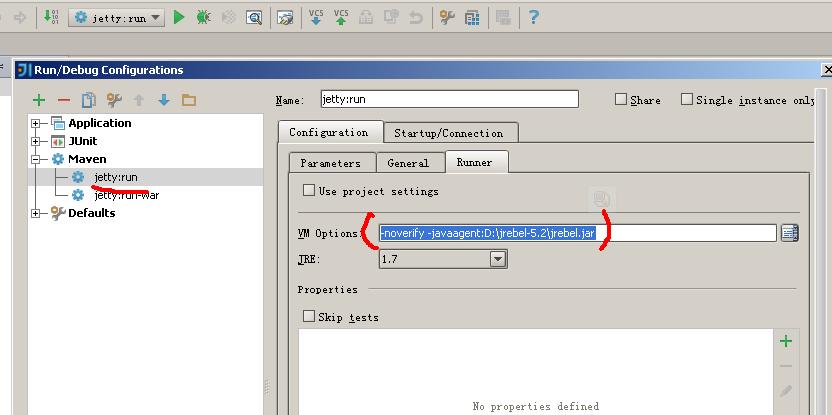Click the revert undo arrow icon
832x415 pixels.
416,18
